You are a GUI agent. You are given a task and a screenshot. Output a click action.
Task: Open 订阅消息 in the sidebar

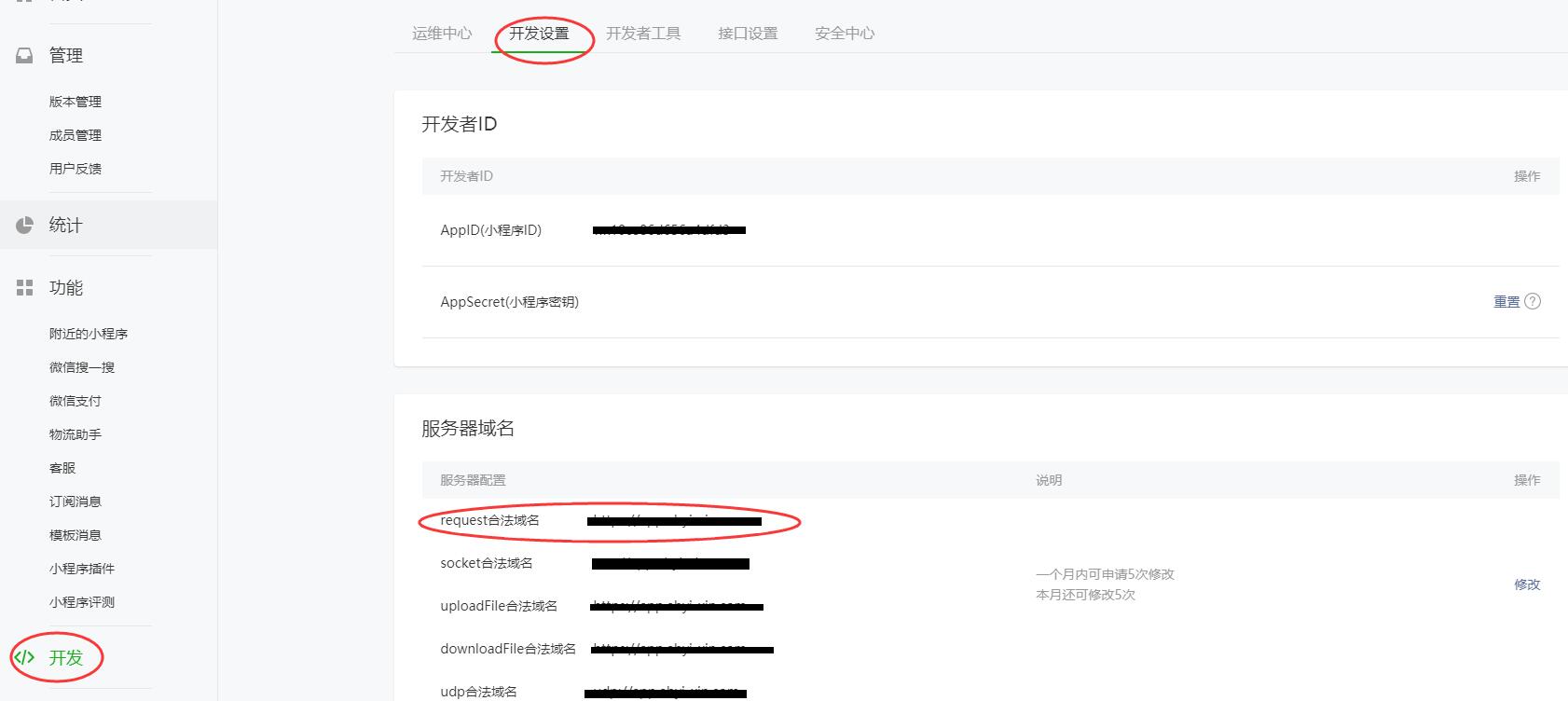click(76, 502)
